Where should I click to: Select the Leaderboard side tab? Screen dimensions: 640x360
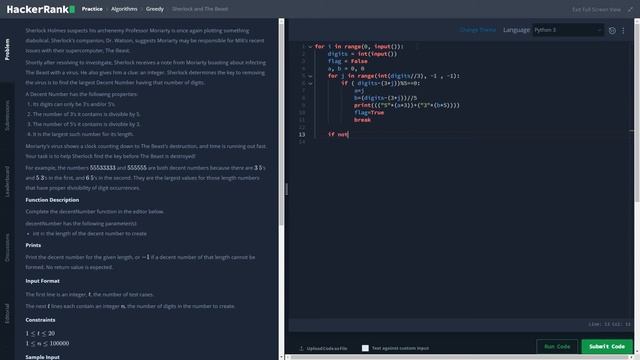pos(7,182)
